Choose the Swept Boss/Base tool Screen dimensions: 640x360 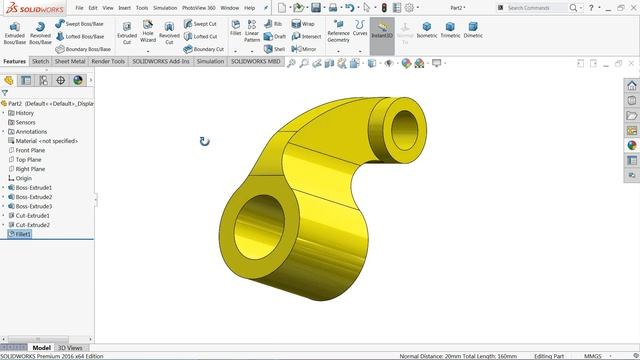click(79, 24)
